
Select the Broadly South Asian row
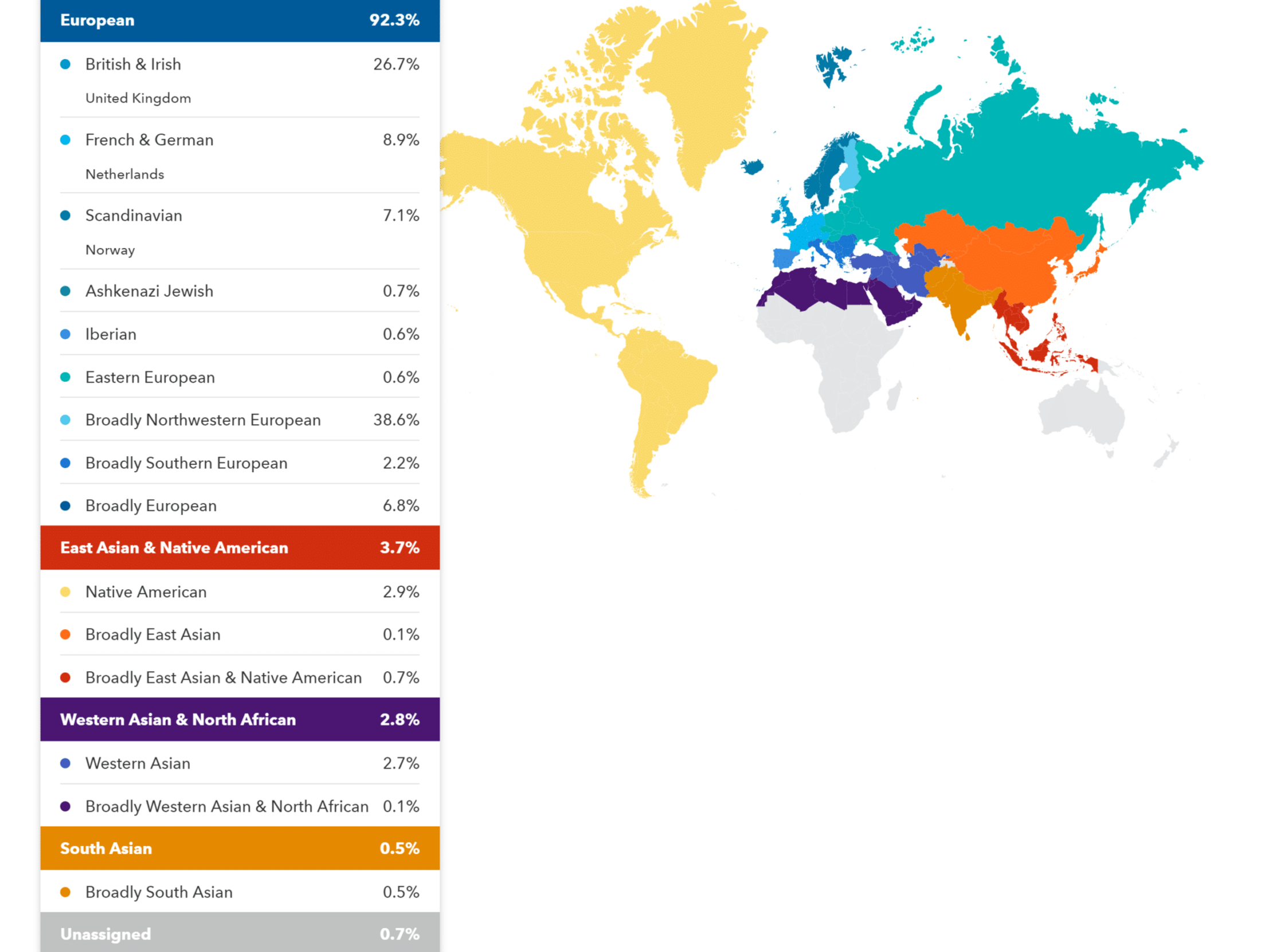[x=240, y=892]
